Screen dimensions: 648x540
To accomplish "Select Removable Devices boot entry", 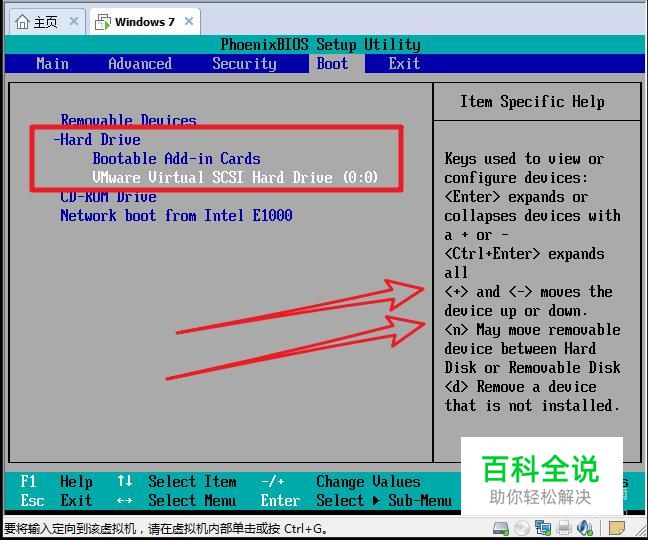I will pyautogui.click(x=129, y=120).
